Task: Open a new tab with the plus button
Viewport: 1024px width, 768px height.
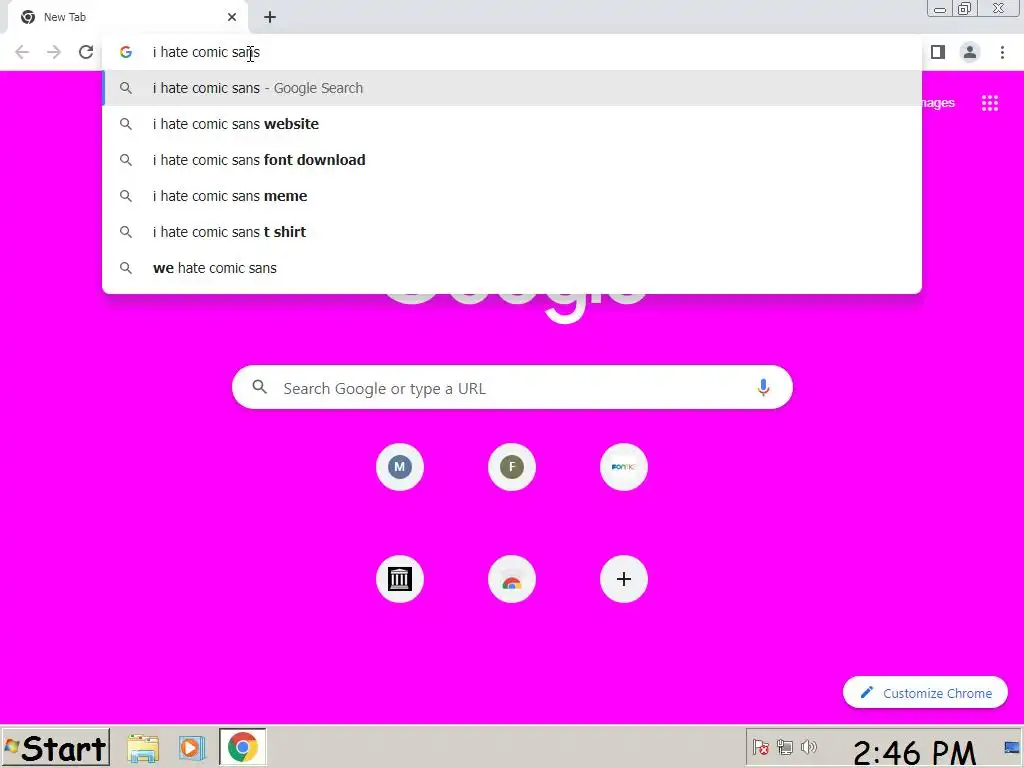Action: 270,17
